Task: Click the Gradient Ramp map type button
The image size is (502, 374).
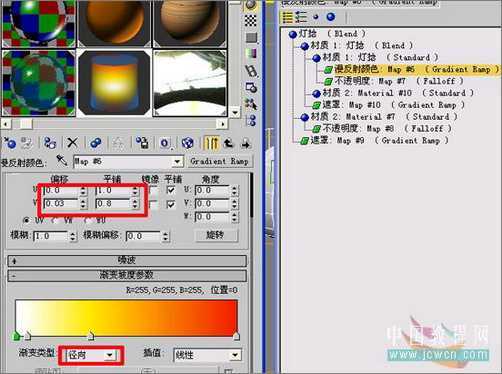Action: (x=220, y=161)
